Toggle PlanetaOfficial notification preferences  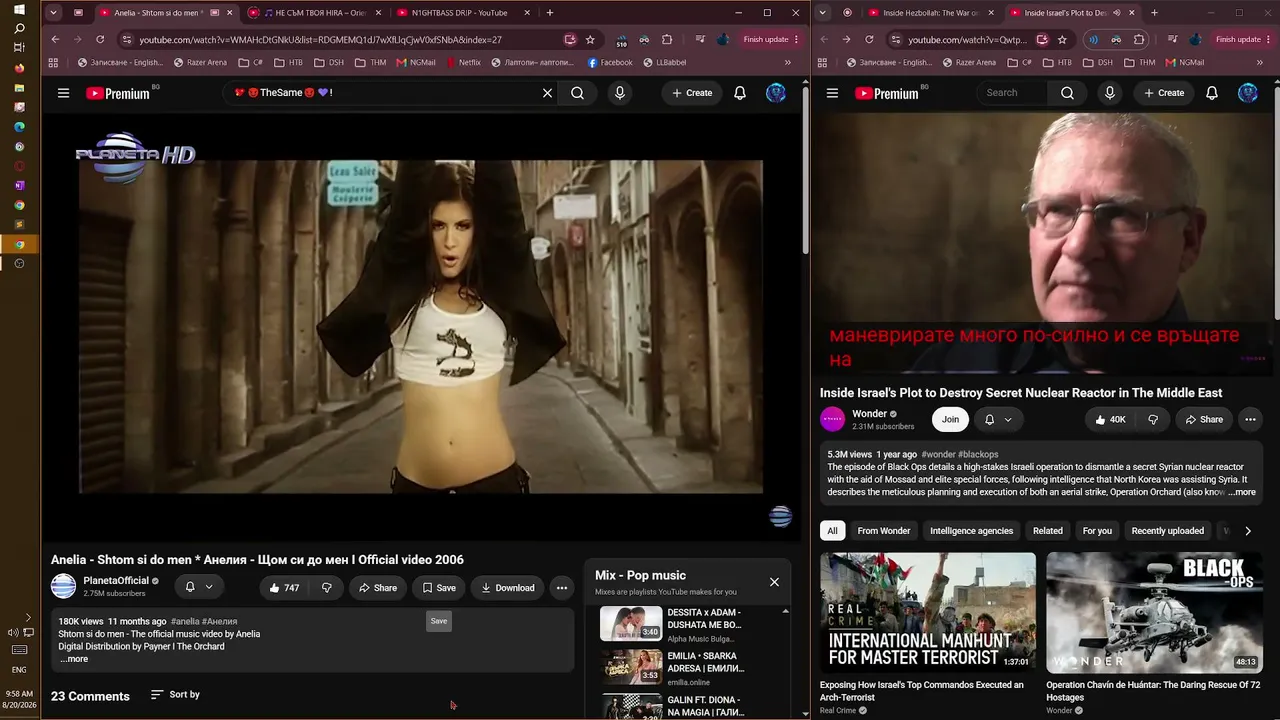tap(199, 588)
